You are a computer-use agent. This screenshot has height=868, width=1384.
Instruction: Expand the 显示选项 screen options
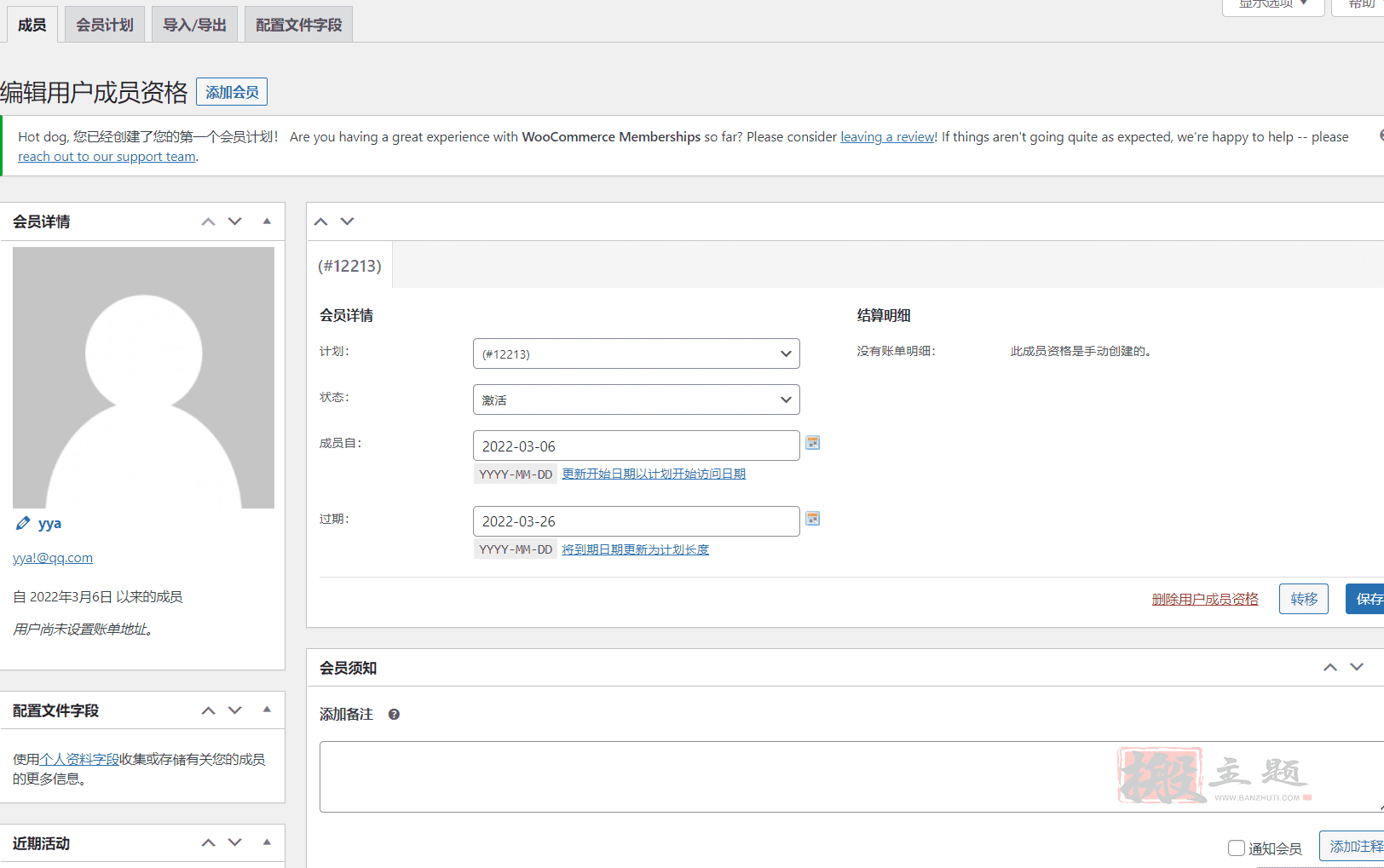click(x=1273, y=5)
